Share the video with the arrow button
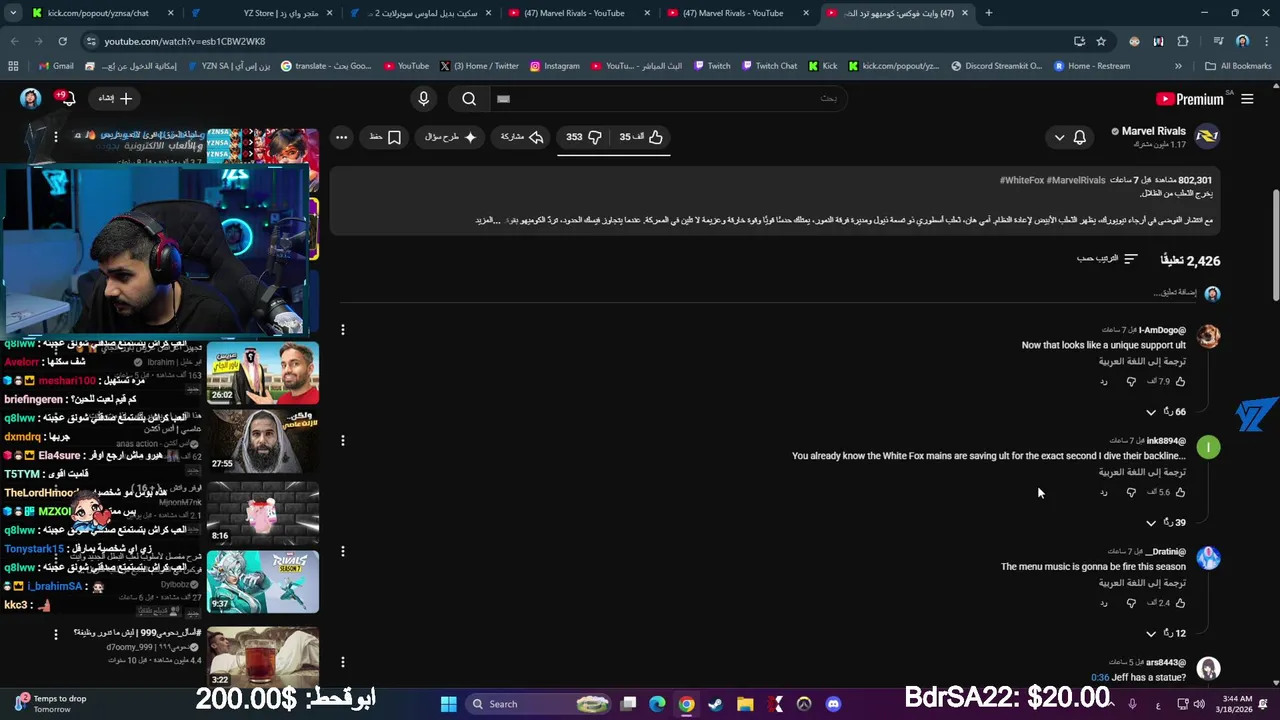 pos(521,137)
